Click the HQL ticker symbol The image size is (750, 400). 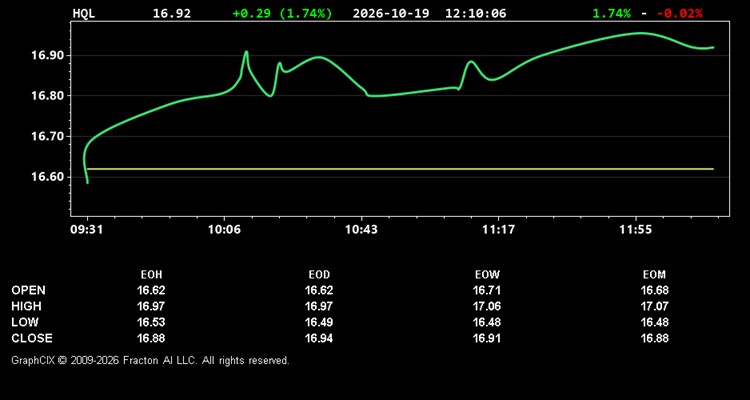pos(84,14)
